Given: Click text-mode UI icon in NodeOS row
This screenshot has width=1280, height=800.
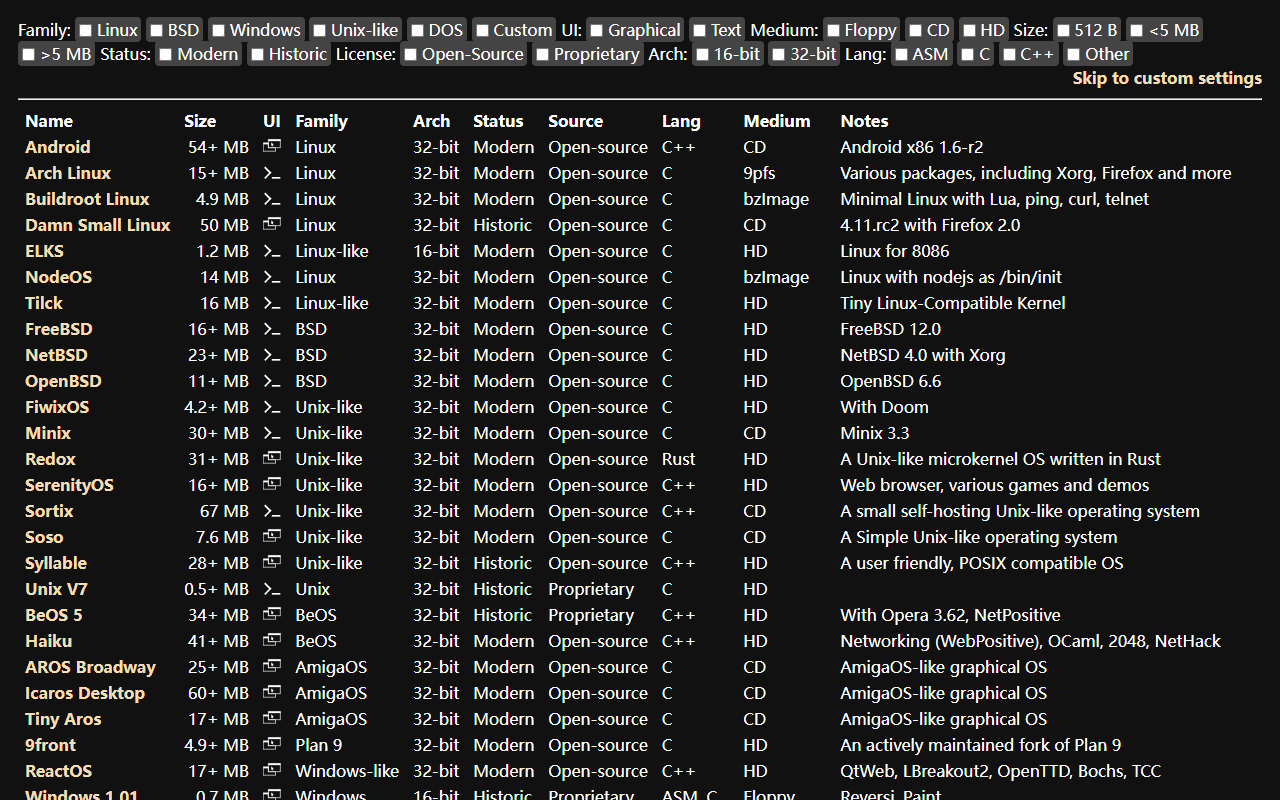Looking at the screenshot, I should coord(272,277).
